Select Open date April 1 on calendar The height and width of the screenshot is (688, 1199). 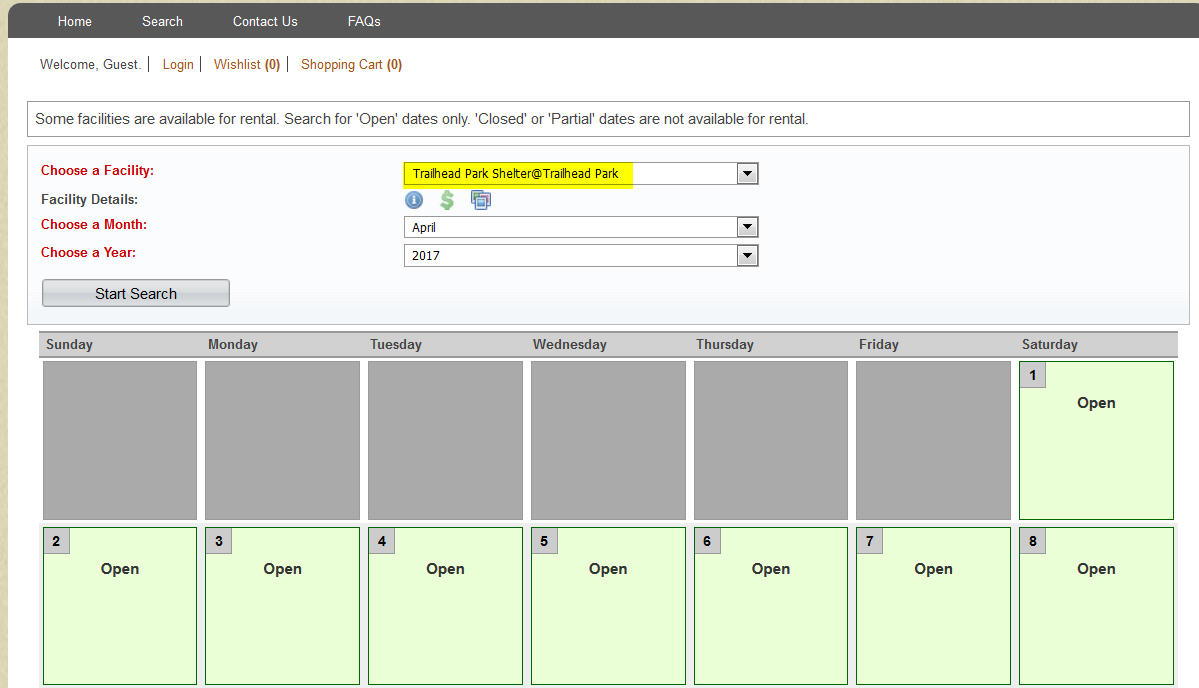1096,440
